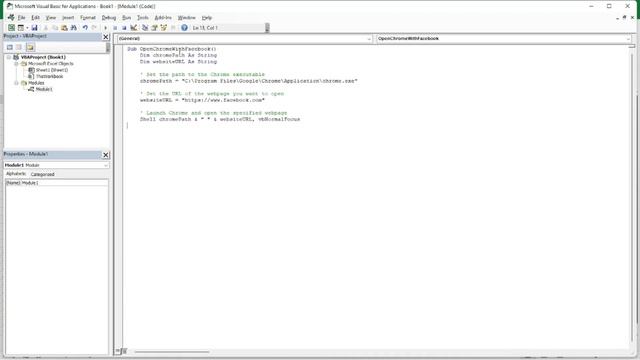
Task: Click the Excel app icon left of File
Action: tap(11, 18)
